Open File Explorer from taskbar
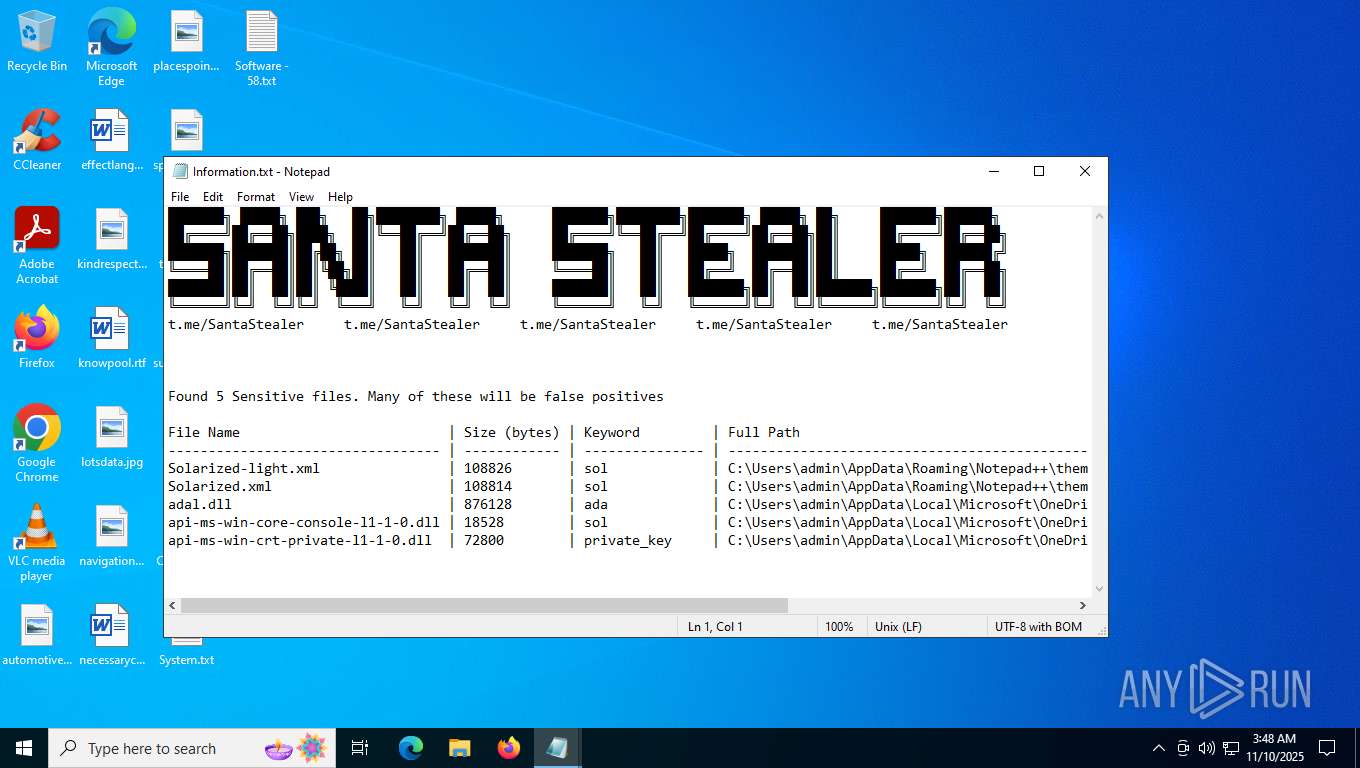This screenshot has height=768, width=1360. coord(459,748)
